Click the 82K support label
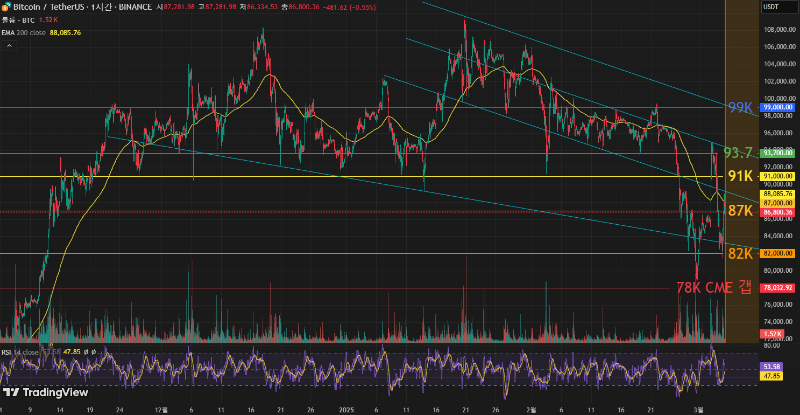Screen dimensions: 800x415 (740, 253)
